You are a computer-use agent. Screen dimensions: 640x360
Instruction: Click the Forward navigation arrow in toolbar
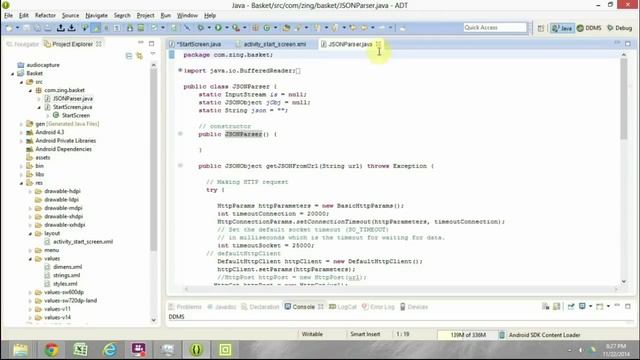point(382,28)
